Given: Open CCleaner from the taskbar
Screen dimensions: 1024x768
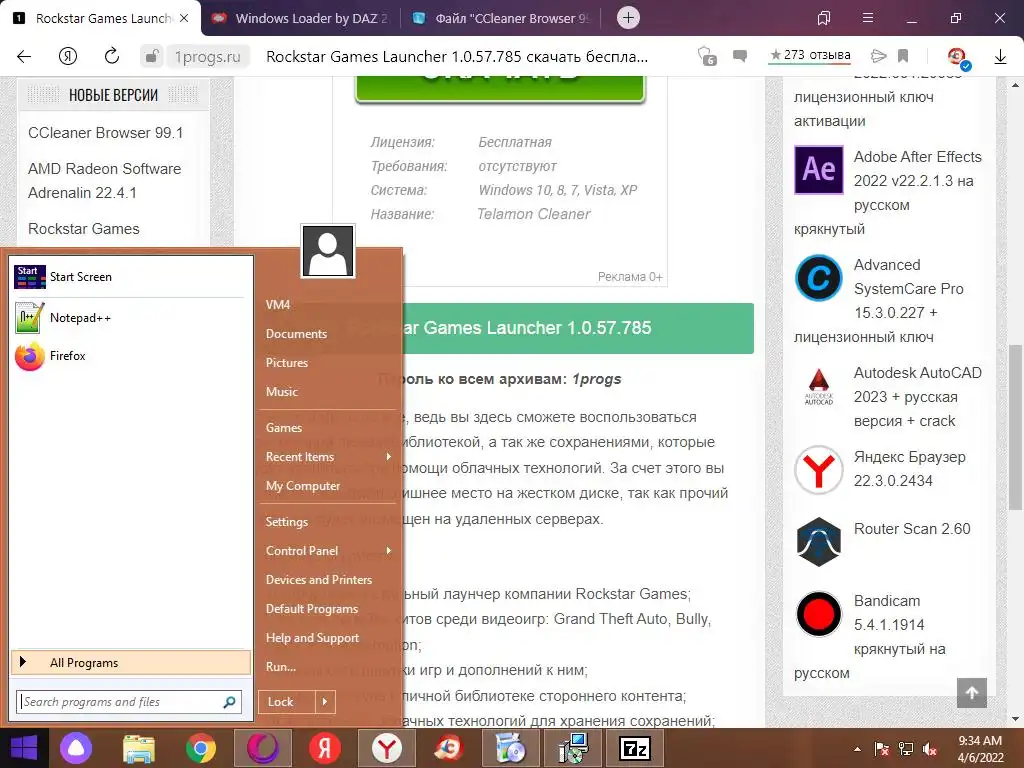Looking at the screenshot, I should [448, 748].
